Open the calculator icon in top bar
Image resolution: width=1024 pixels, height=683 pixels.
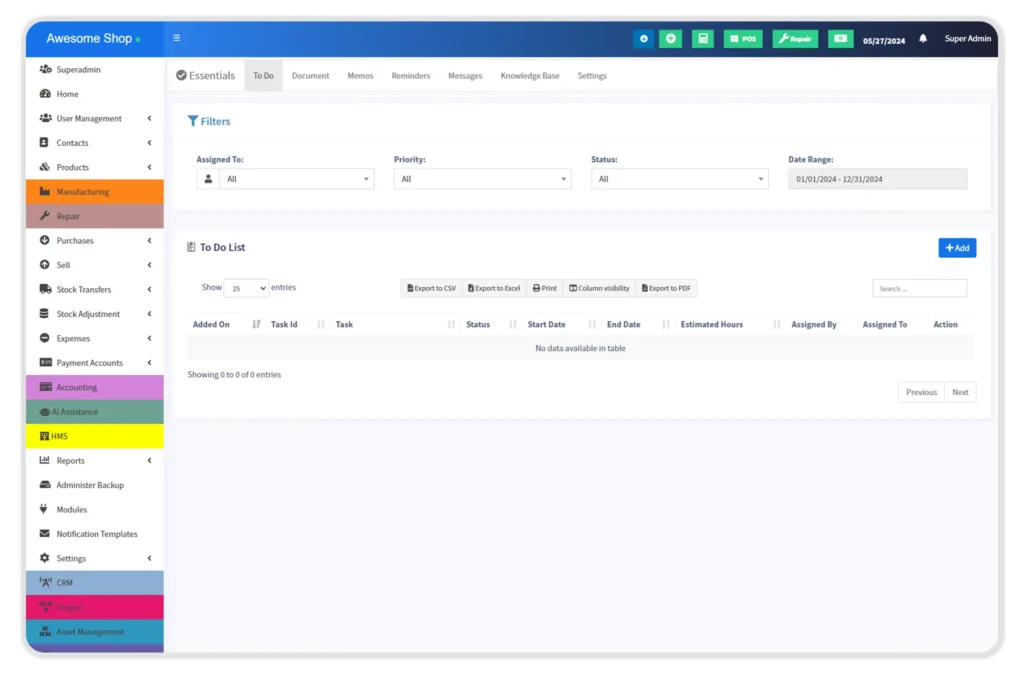(x=703, y=39)
